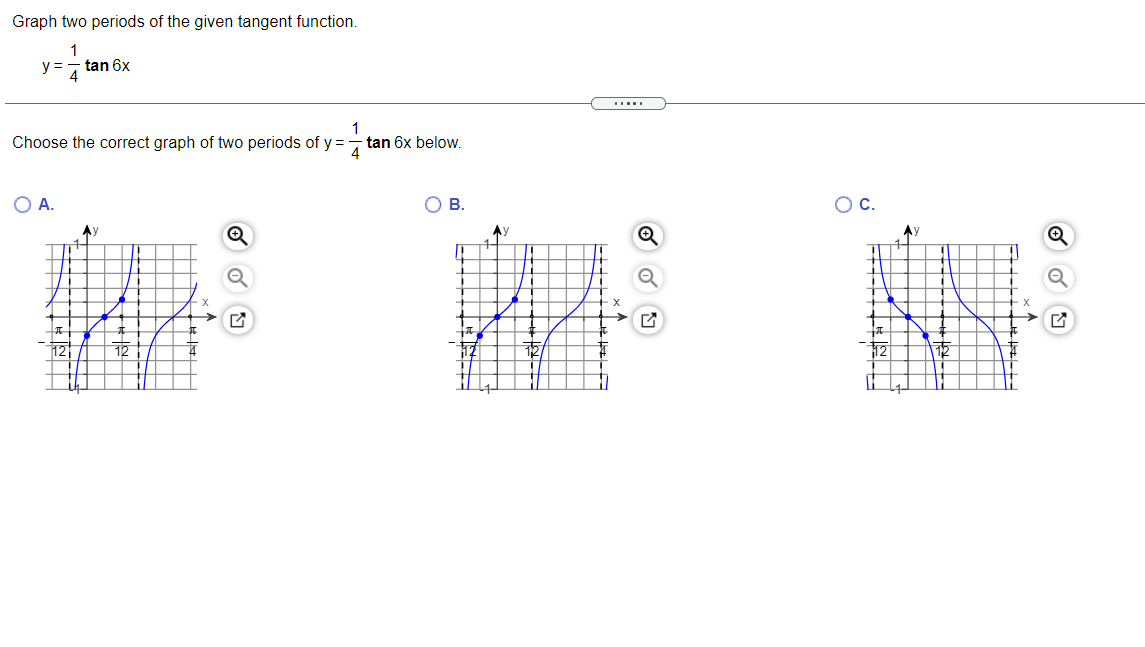The image size is (1145, 647).
Task: Select answer choice B radio button
Action: 431,205
